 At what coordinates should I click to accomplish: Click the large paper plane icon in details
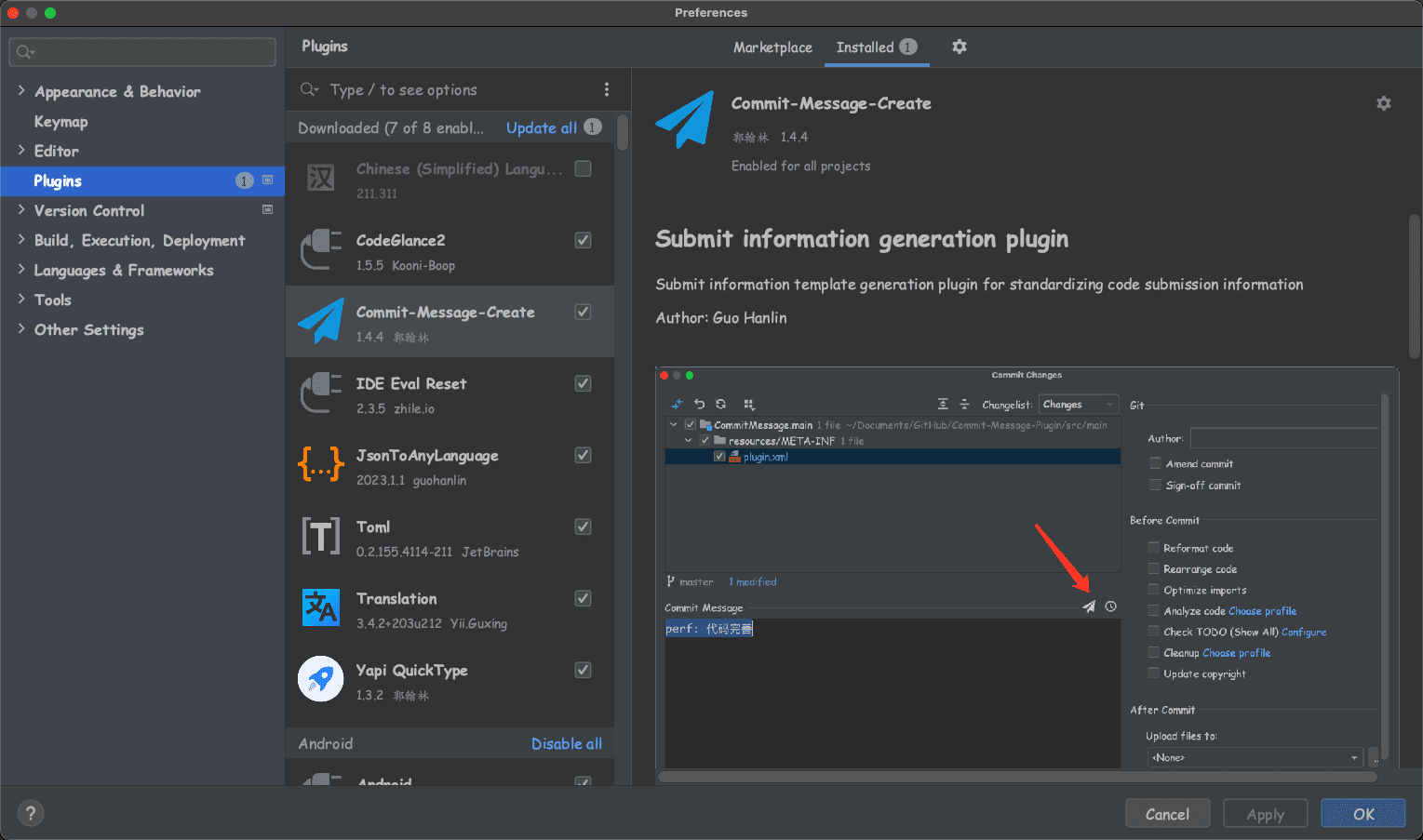(x=685, y=119)
